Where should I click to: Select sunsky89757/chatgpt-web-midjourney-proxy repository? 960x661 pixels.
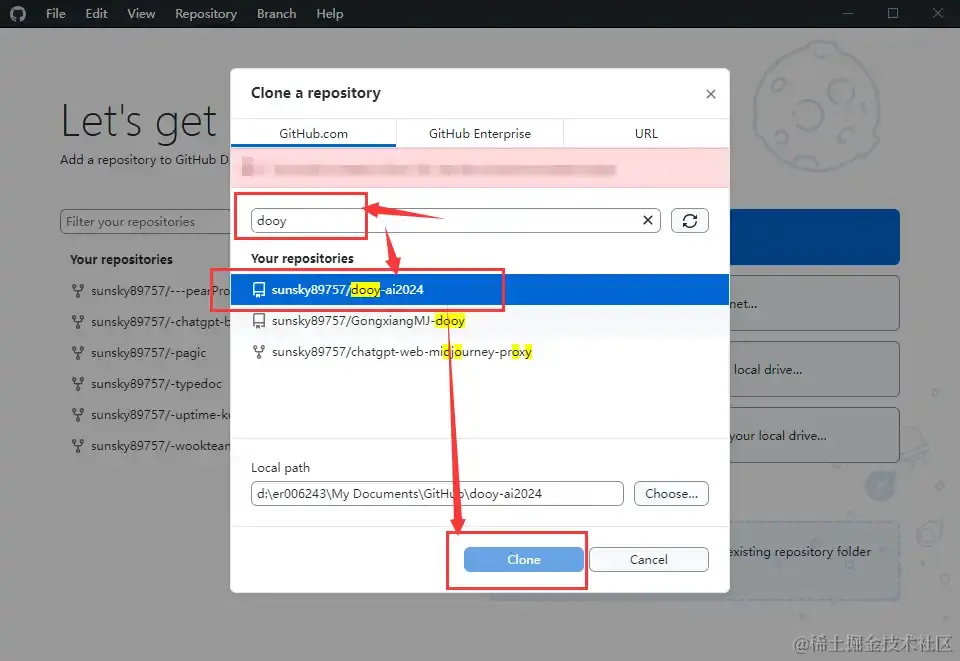coord(479,352)
